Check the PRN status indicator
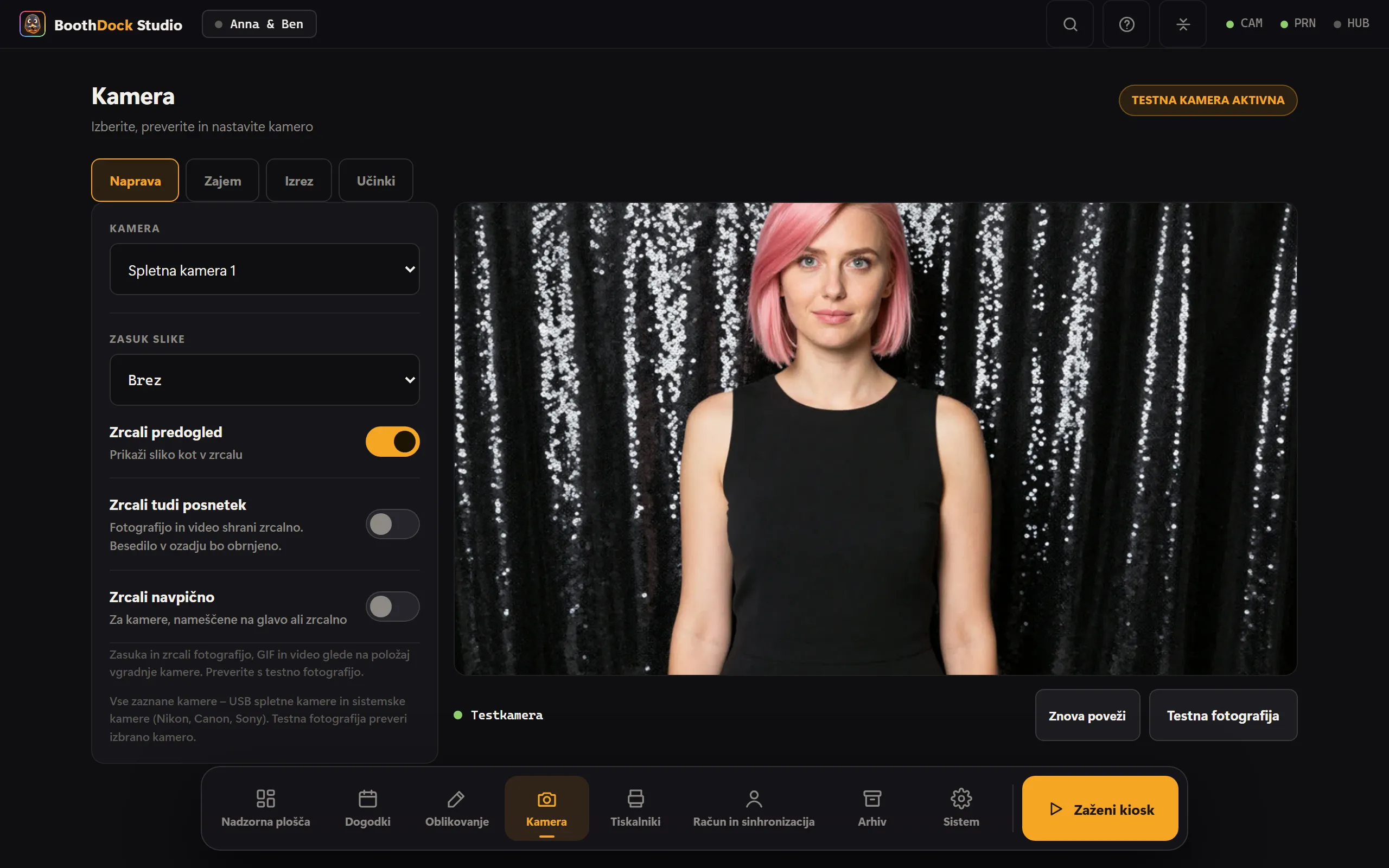 coord(1298,23)
